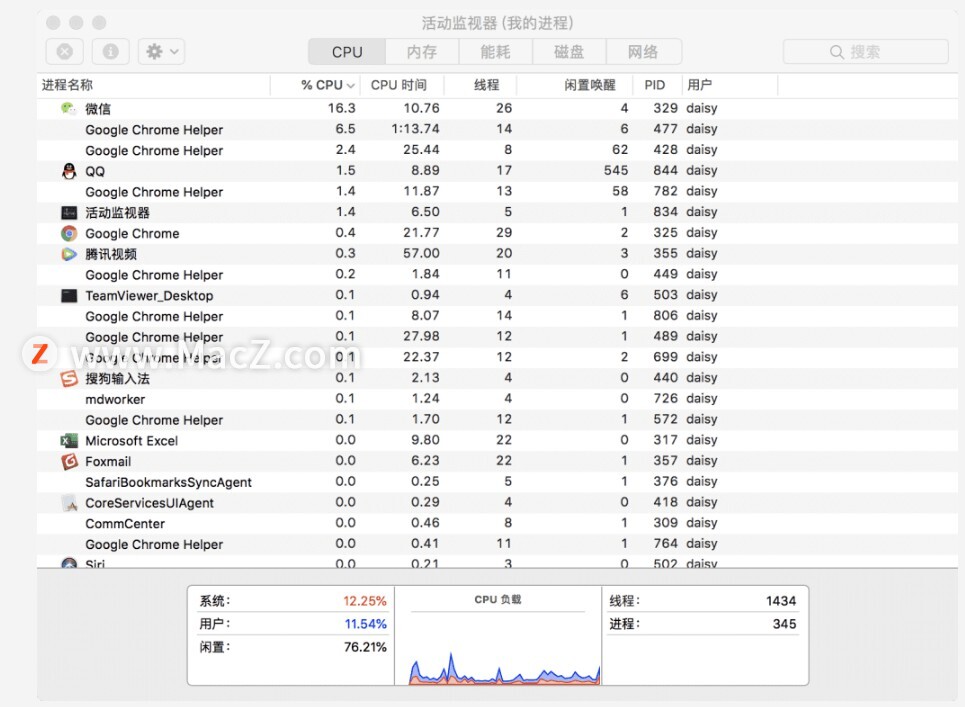
Task: Select the Google Chrome icon
Action: (x=69, y=233)
